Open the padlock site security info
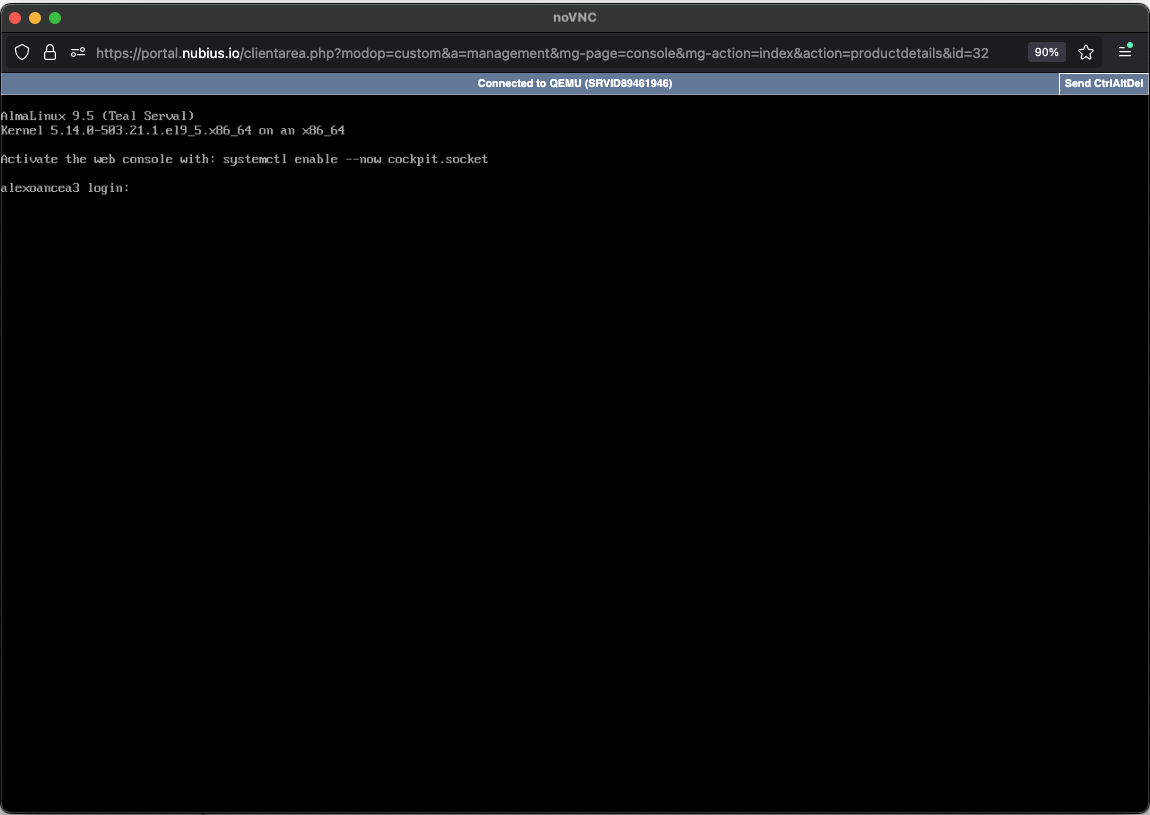The image size is (1150, 815). [50, 52]
